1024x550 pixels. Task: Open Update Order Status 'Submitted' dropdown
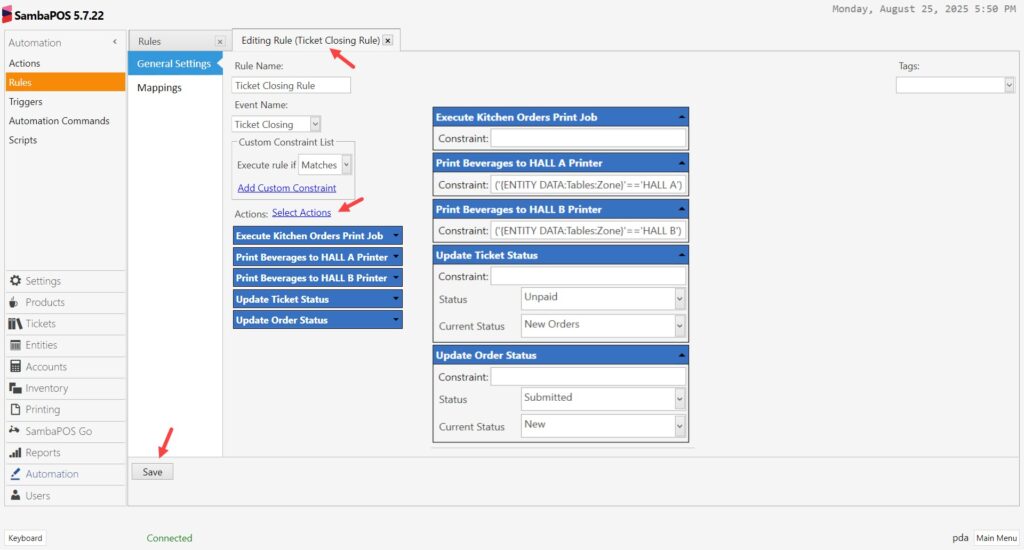point(679,398)
